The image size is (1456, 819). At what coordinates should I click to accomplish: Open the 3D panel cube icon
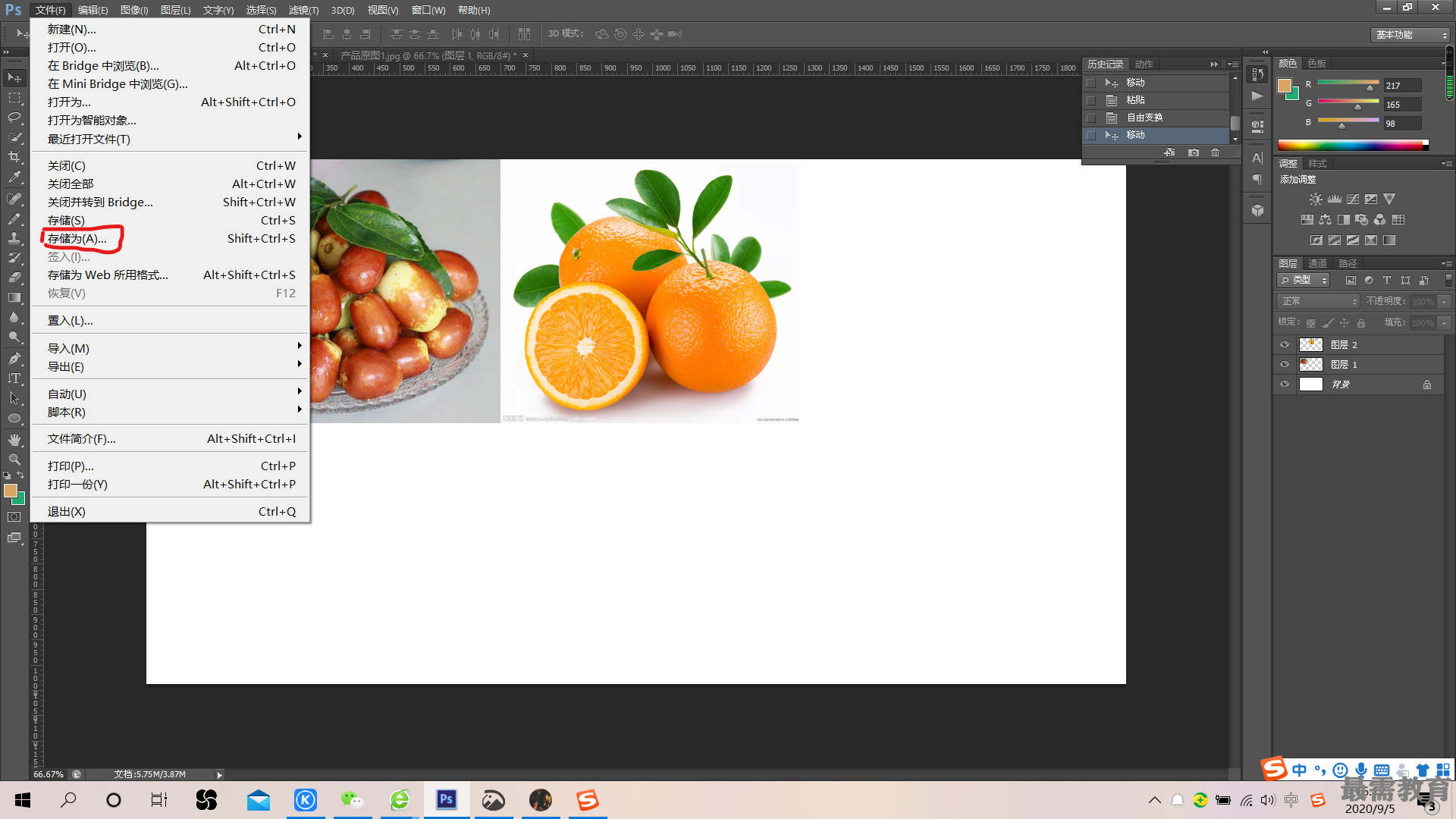(1257, 210)
